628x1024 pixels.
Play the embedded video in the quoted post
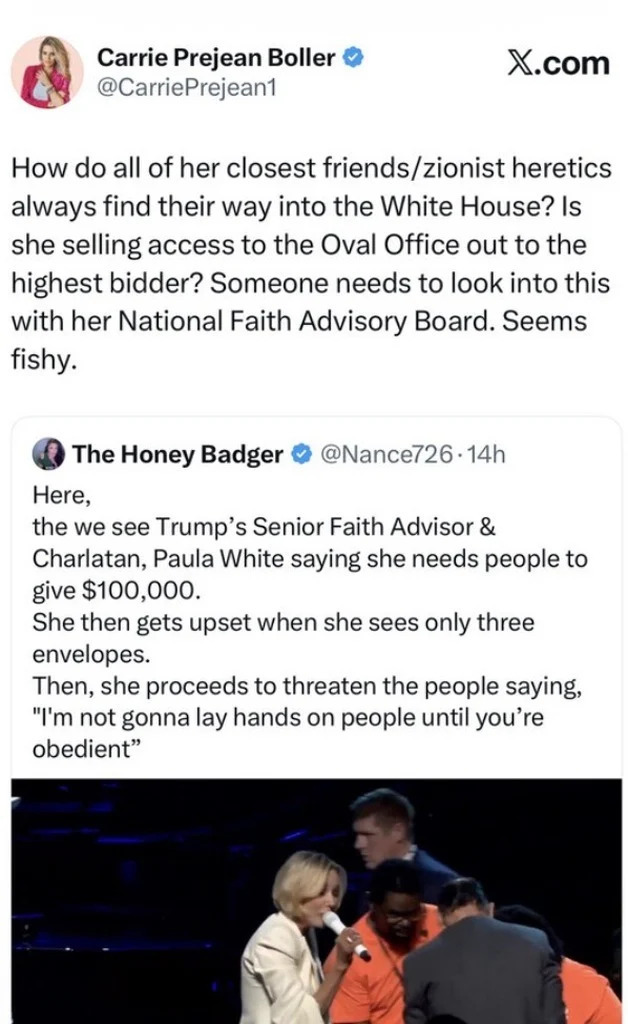coord(316,900)
